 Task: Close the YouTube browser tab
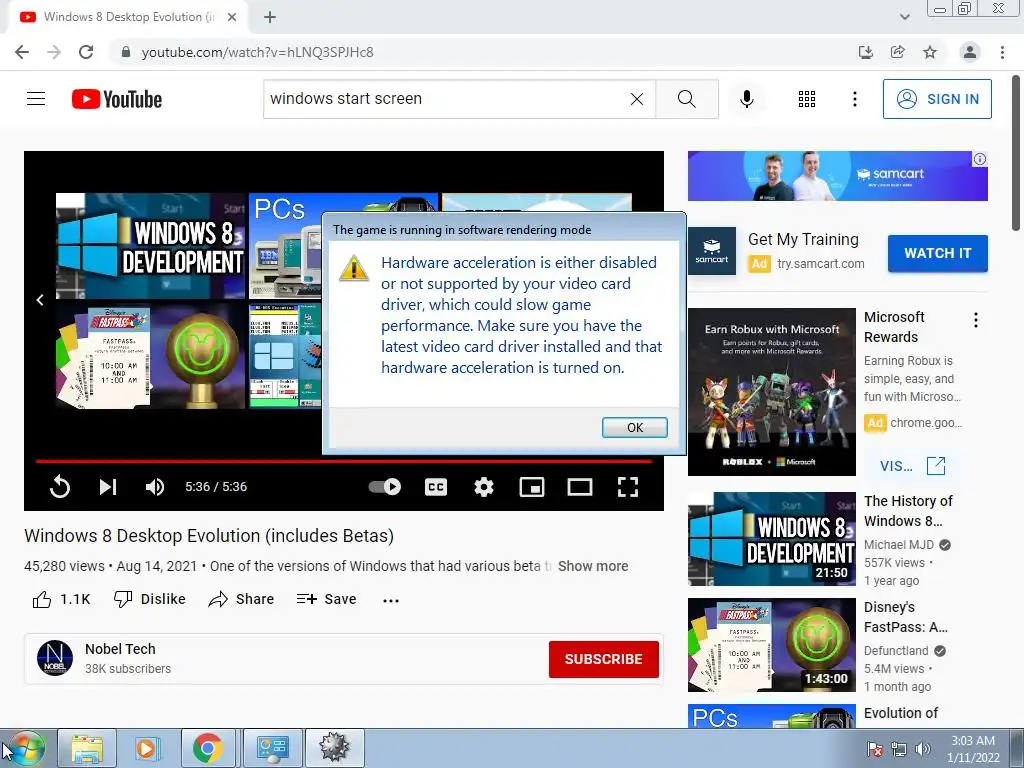coord(232,17)
